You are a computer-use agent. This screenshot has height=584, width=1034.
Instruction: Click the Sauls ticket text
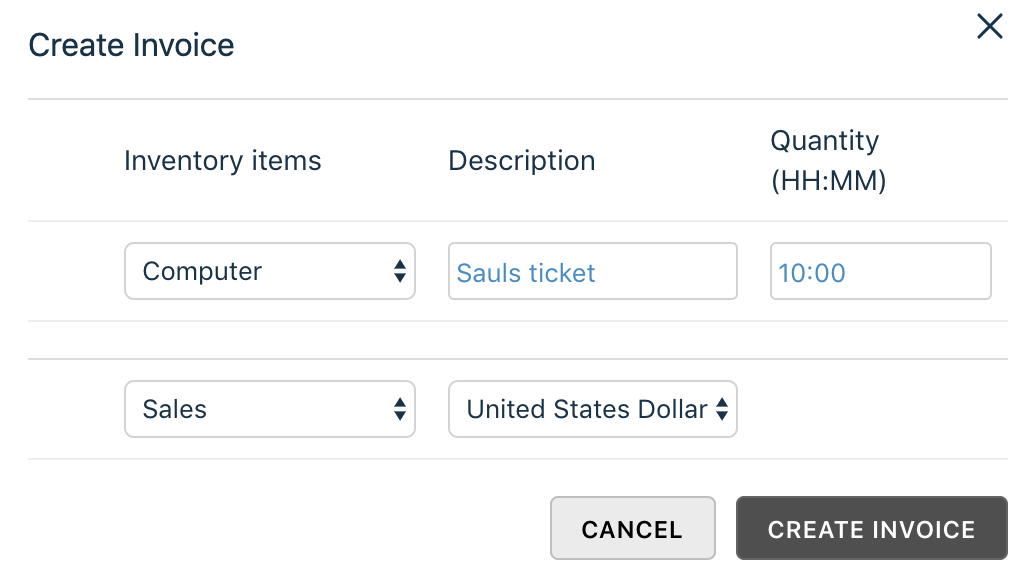[x=526, y=273]
